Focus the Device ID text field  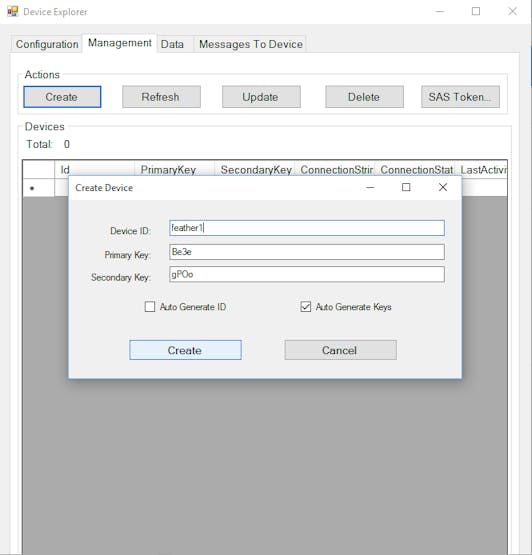[307, 228]
